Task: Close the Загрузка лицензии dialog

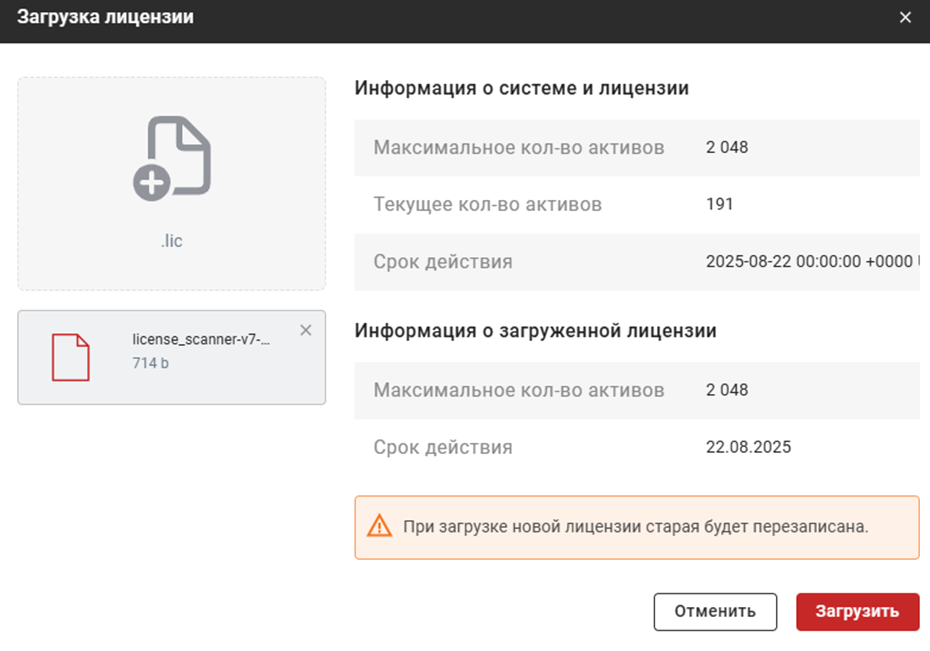Action: pos(905,18)
